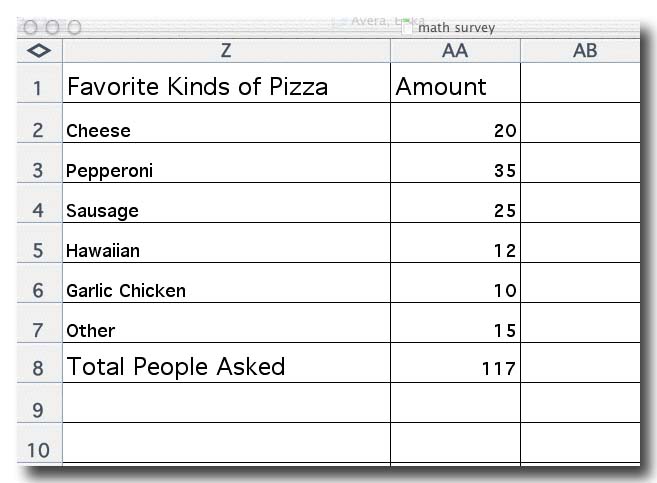Select the Pepperoni cell
The image size is (657, 483).
[226, 163]
